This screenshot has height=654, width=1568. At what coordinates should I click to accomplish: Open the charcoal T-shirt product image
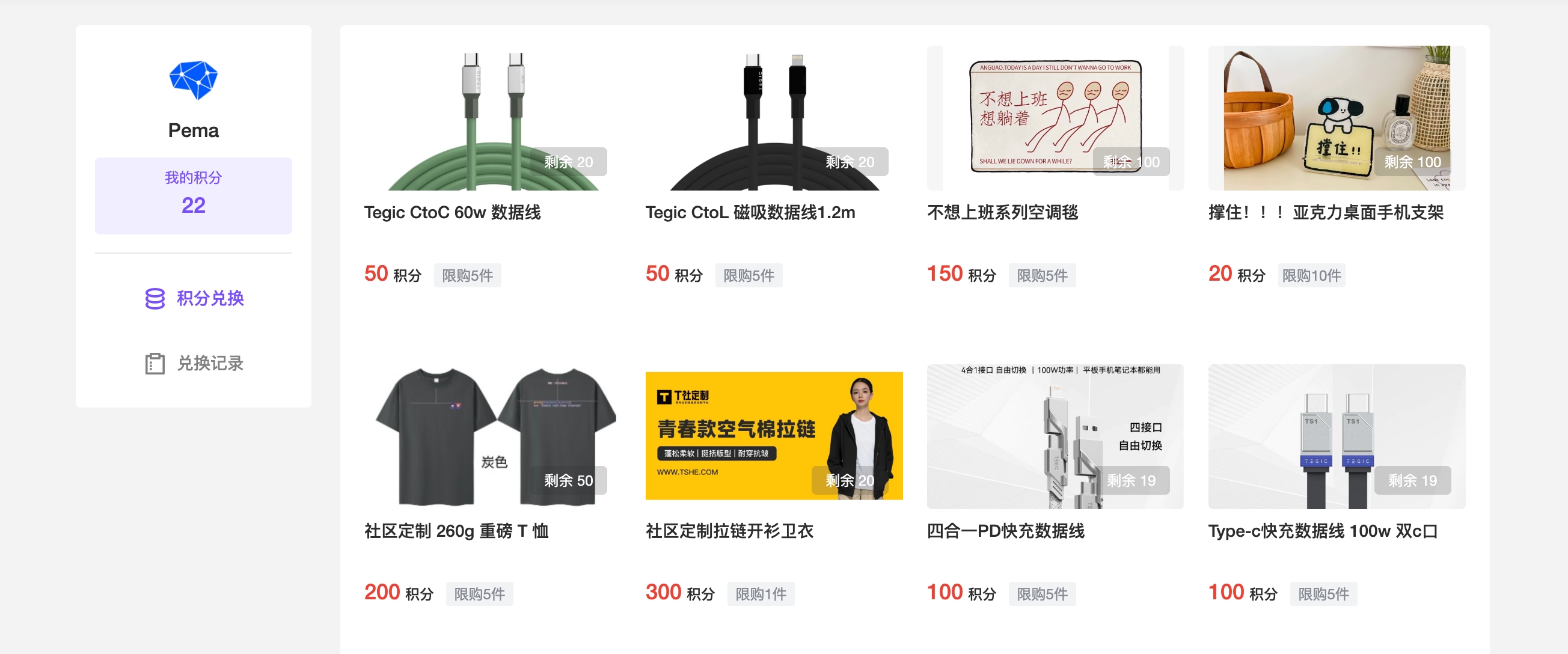(x=492, y=436)
